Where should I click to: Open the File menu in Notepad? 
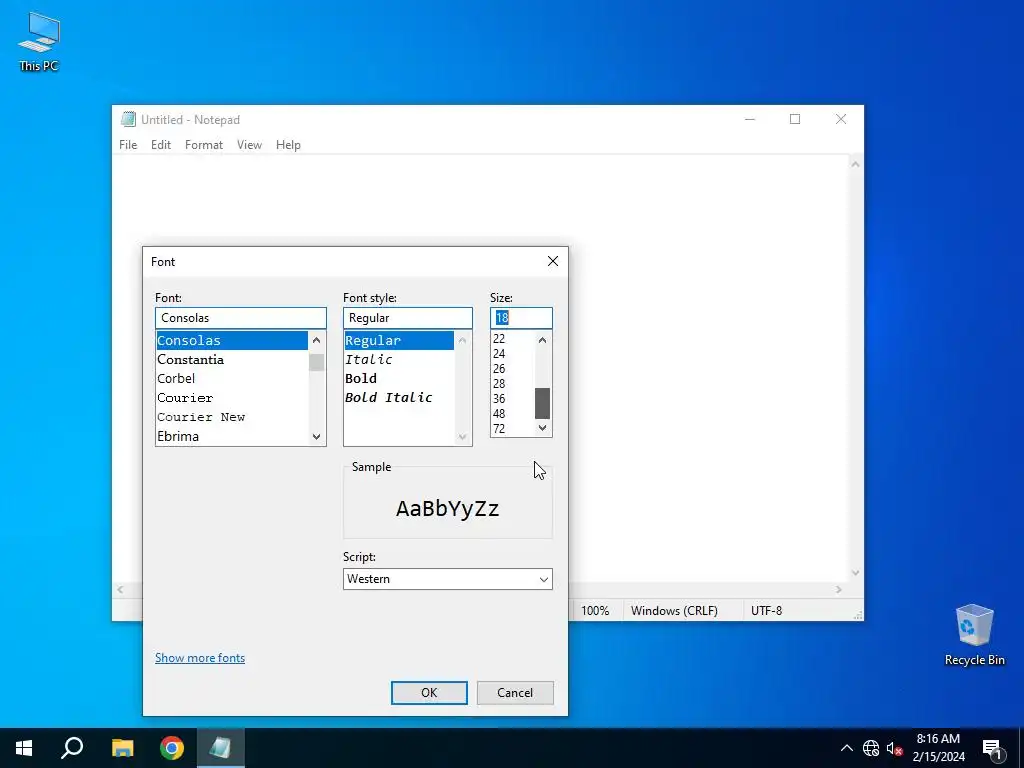point(128,145)
